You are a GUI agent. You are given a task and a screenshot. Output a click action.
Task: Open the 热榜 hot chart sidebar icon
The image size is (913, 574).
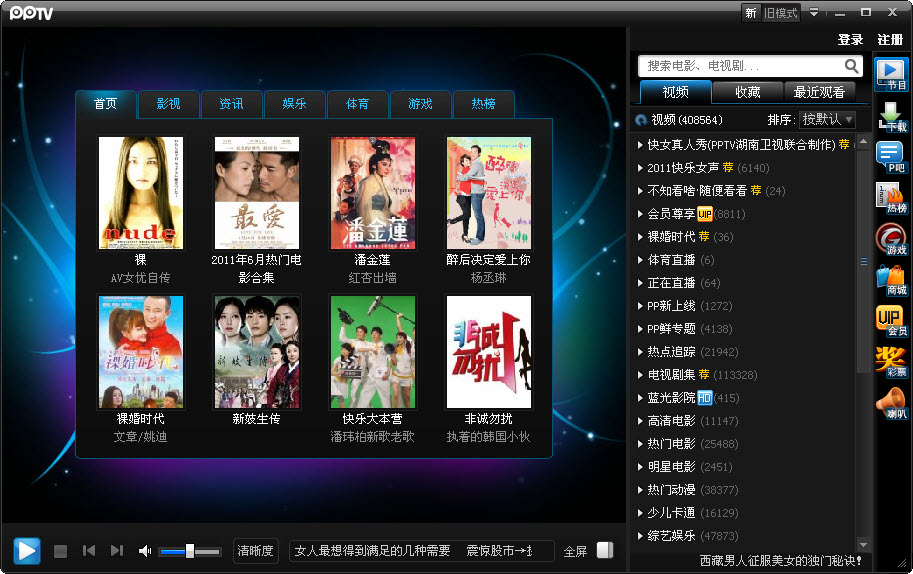(x=891, y=197)
